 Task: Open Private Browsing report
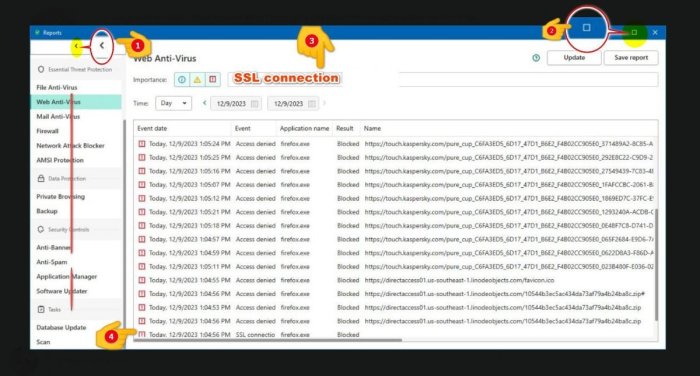click(x=60, y=196)
